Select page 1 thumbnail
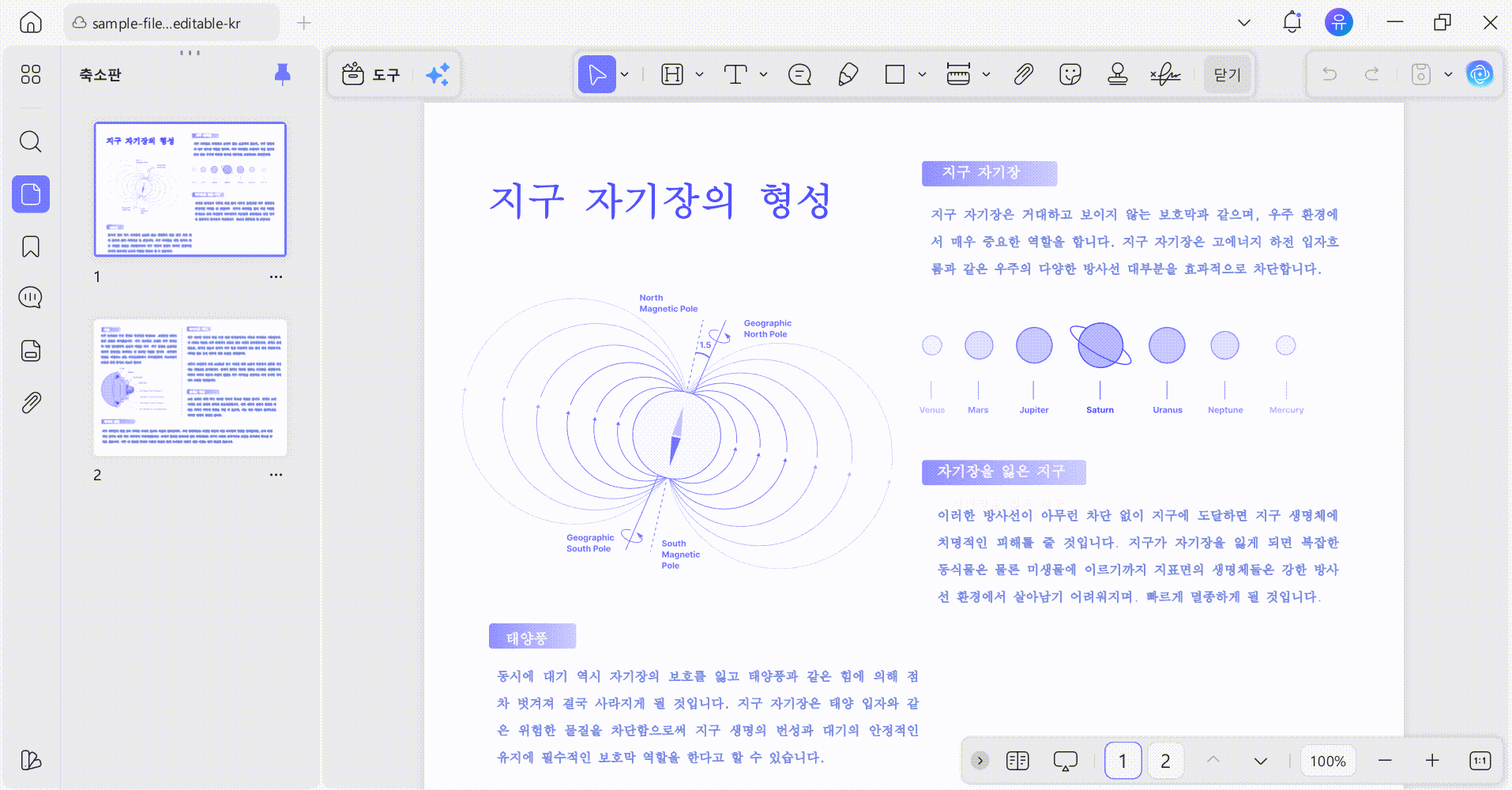Screen dimensions: 1512x790 (190, 190)
